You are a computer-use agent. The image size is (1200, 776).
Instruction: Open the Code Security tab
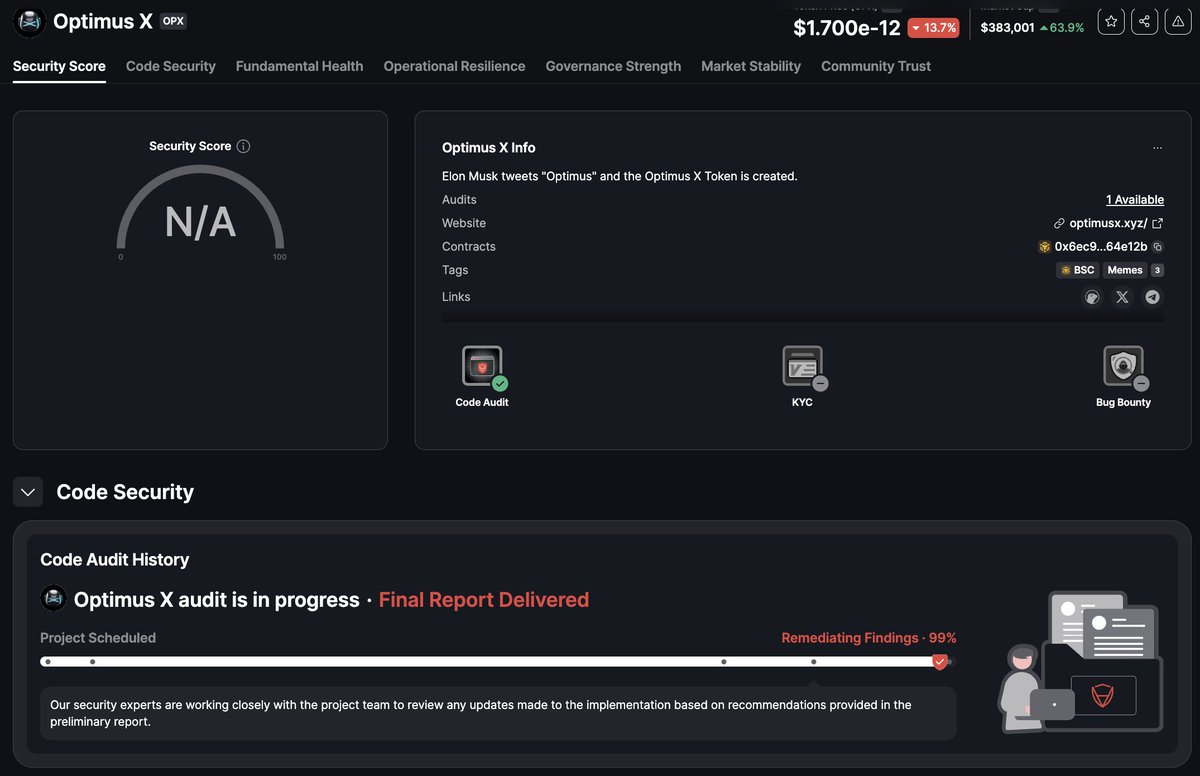point(171,66)
